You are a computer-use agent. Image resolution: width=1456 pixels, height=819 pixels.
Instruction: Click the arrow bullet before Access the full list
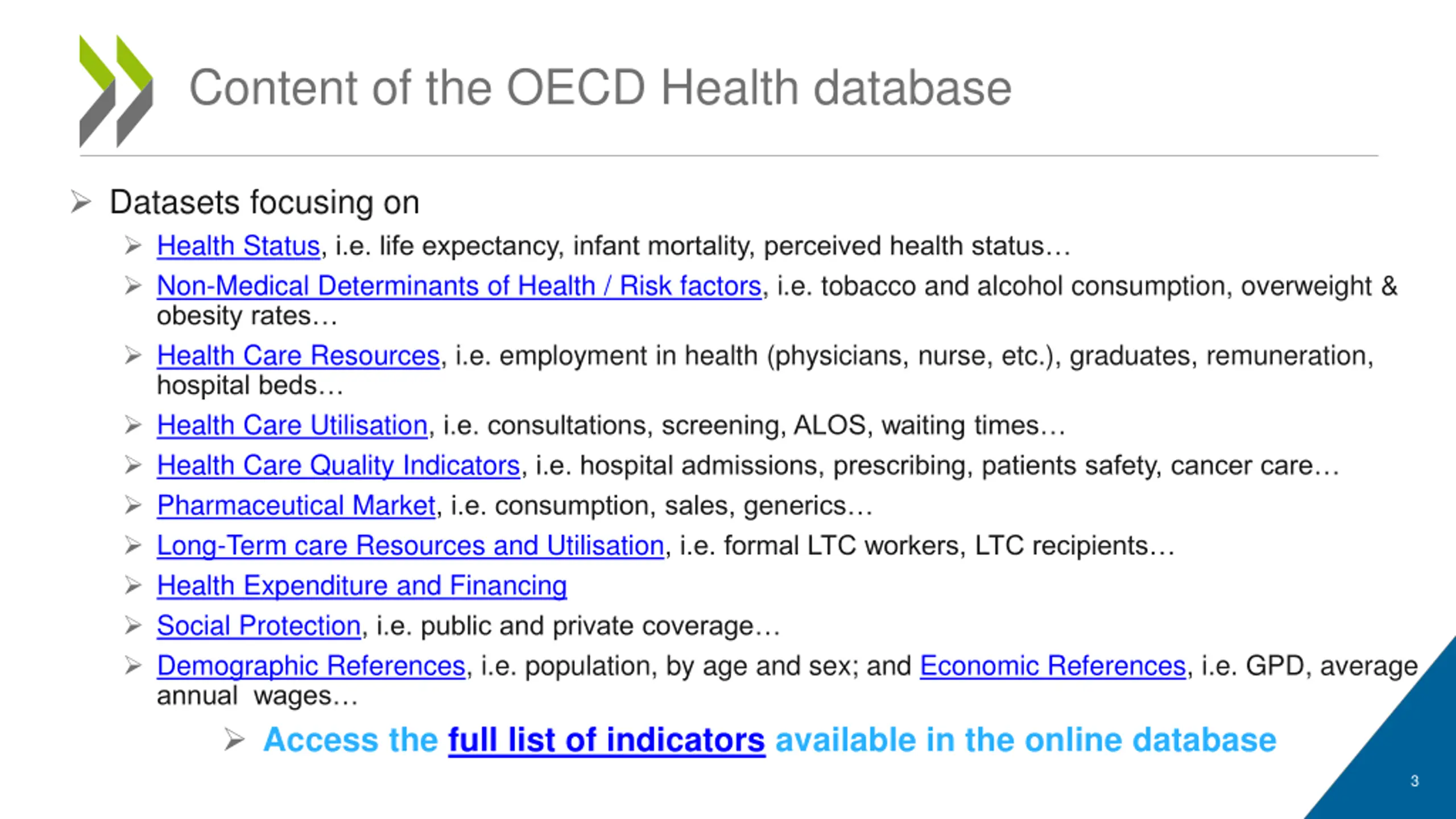tap(234, 739)
